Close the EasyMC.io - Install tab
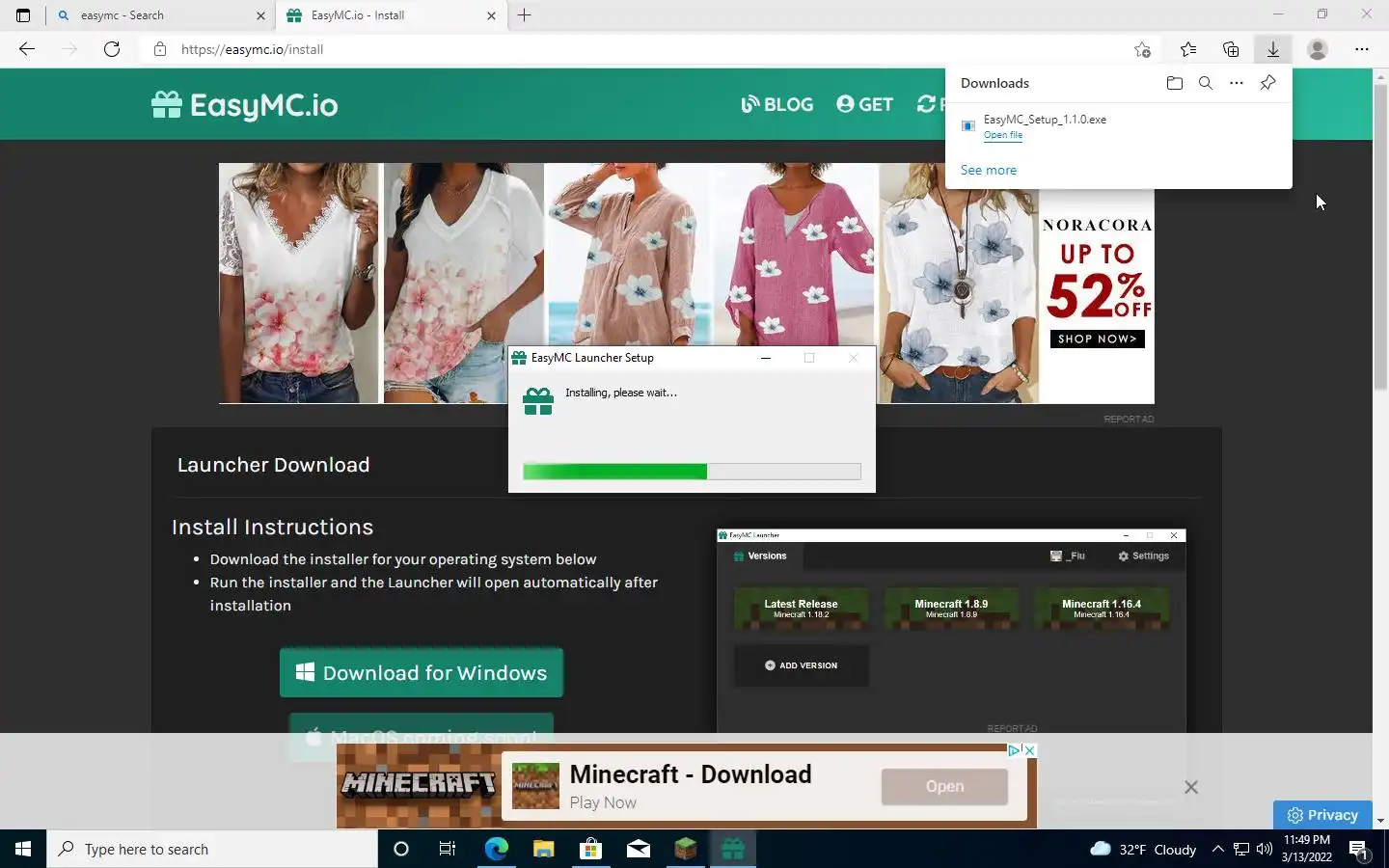1389x868 pixels. 491,15
